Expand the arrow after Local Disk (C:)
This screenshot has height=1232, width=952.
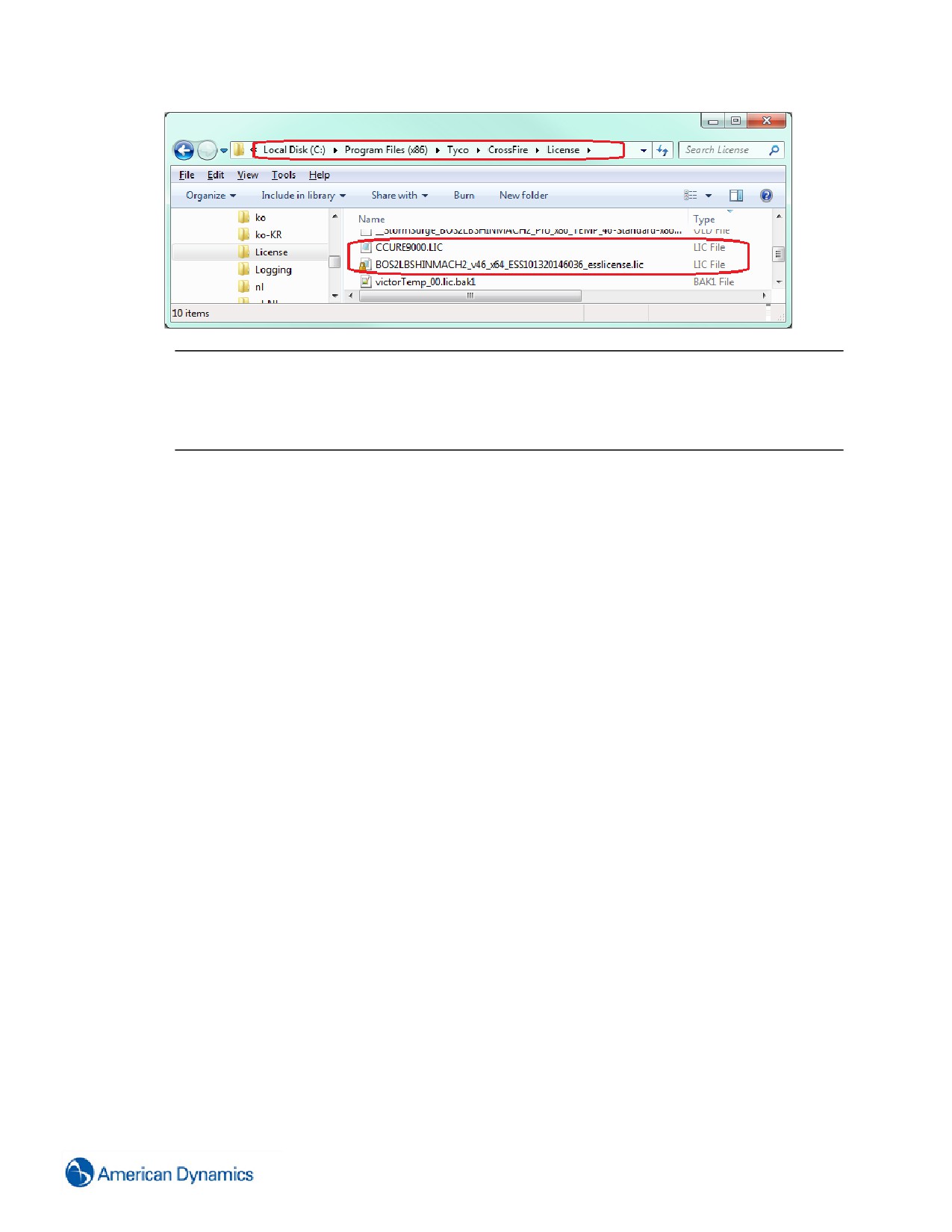pyautogui.click(x=335, y=150)
